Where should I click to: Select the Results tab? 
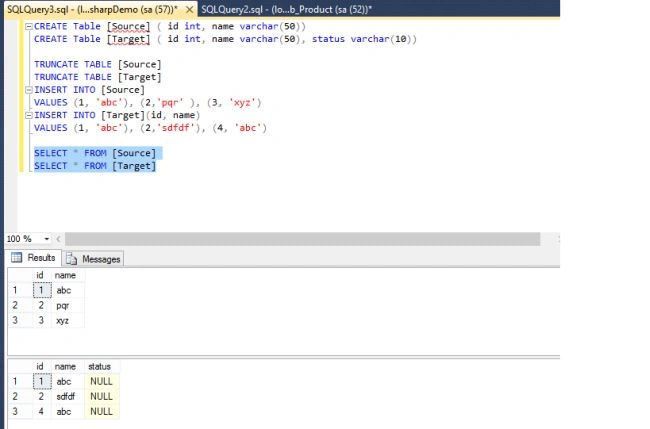click(x=34, y=258)
